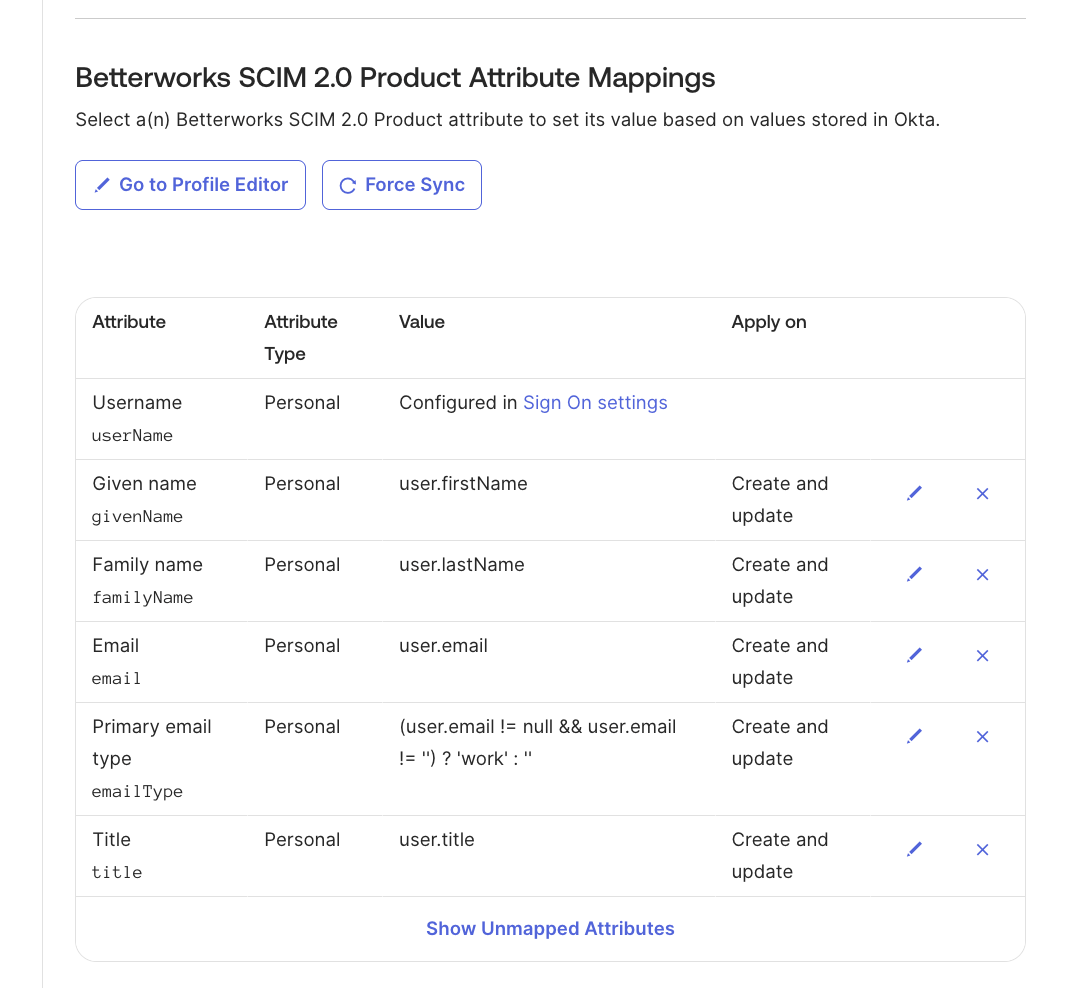This screenshot has width=1086, height=988.
Task: Click the givenName attribute code
Action: 137,517
